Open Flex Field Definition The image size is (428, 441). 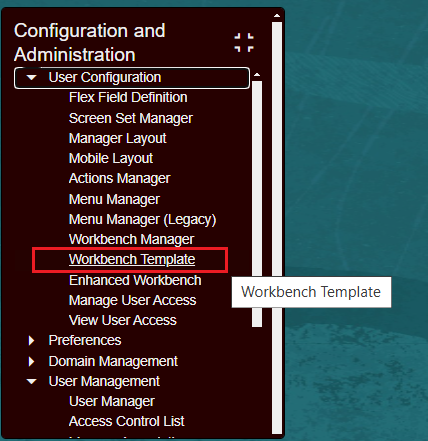click(x=128, y=98)
